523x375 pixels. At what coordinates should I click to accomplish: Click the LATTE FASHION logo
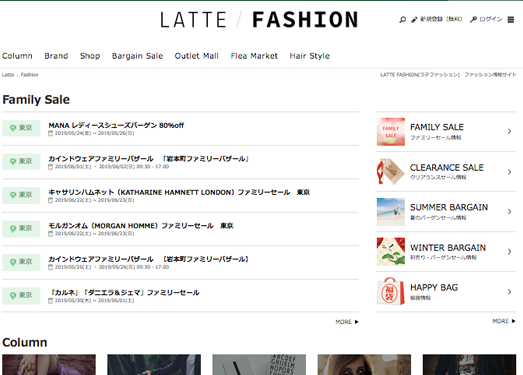coord(259,20)
